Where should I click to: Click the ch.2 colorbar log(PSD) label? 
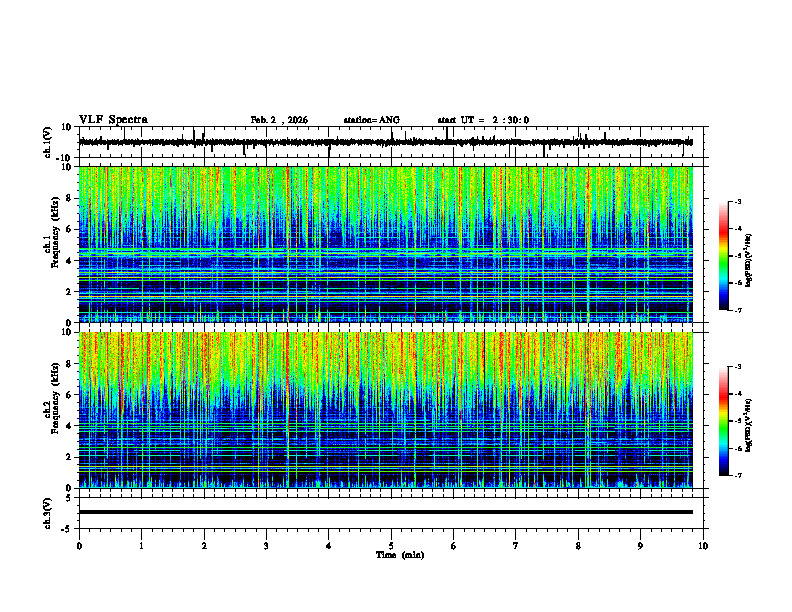point(749,425)
